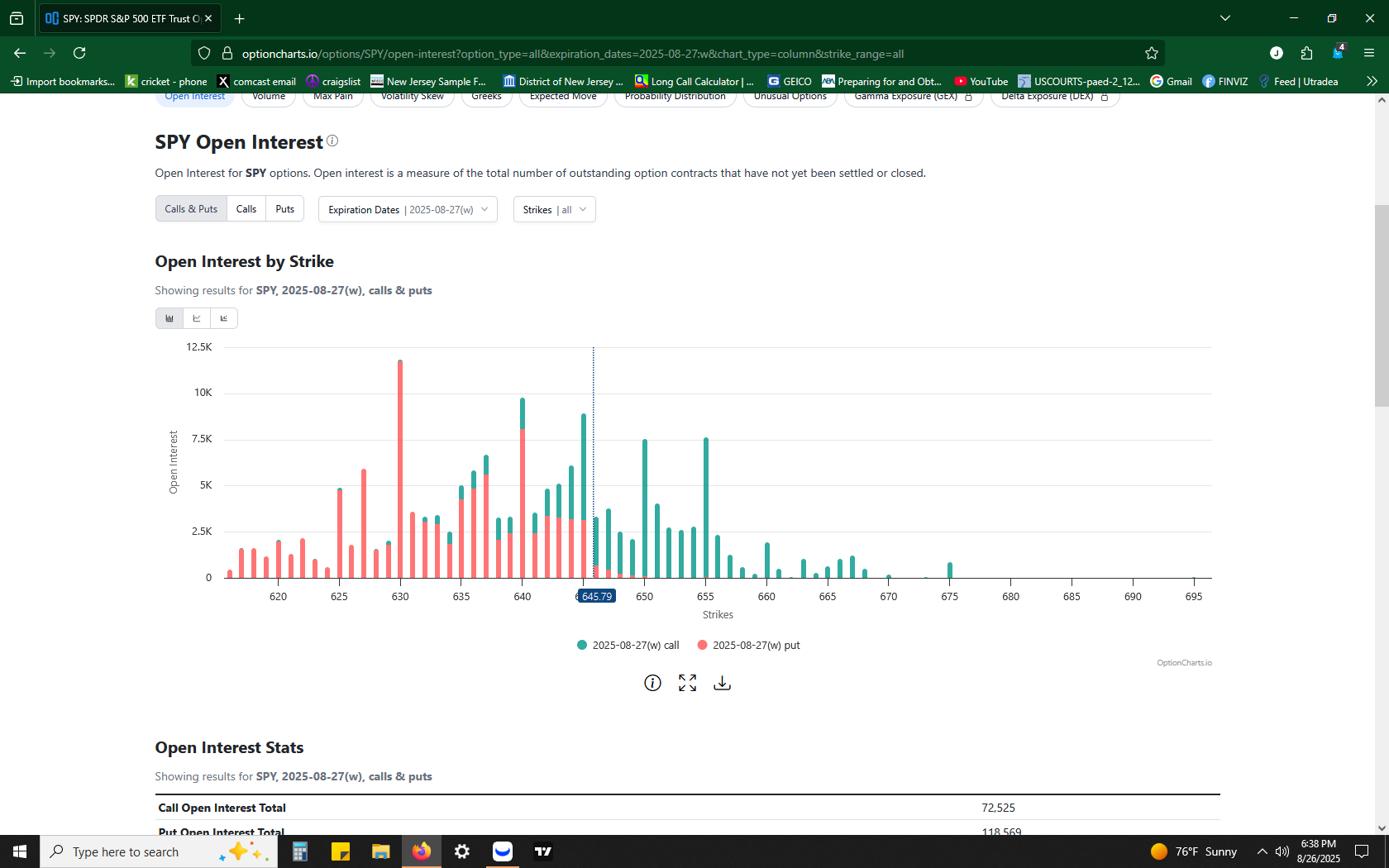Open the cricket - phone bookmark
This screenshot has width=1389, height=868.
point(166,81)
